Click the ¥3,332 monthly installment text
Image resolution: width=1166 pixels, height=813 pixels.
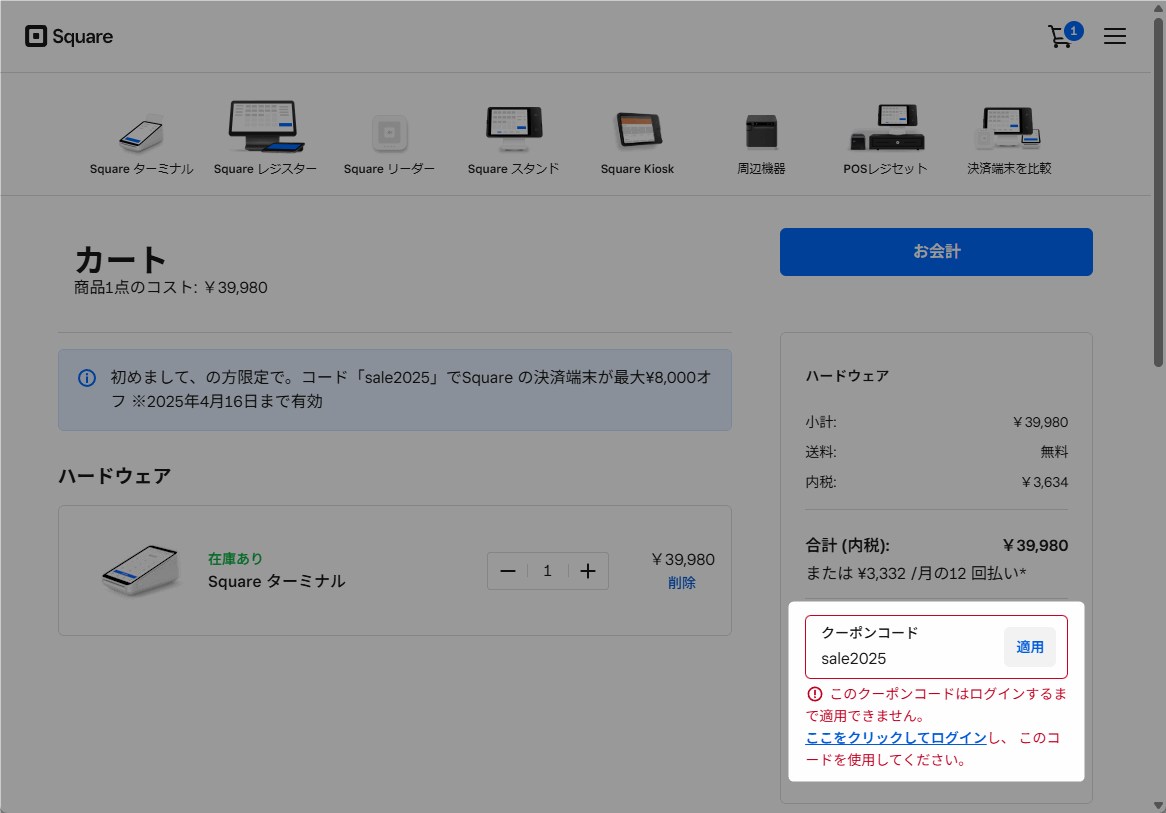click(916, 573)
